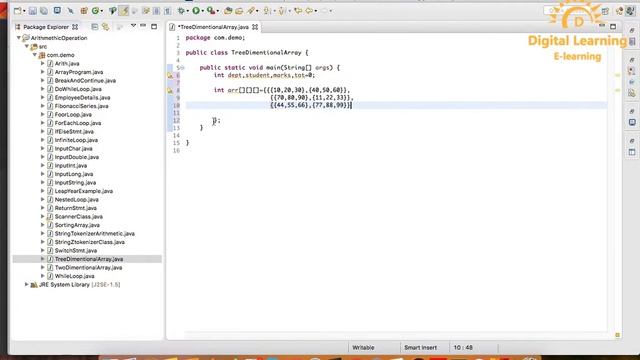Open the Run dropdown arrow
This screenshot has width=640, height=360.
click(x=203, y=11)
